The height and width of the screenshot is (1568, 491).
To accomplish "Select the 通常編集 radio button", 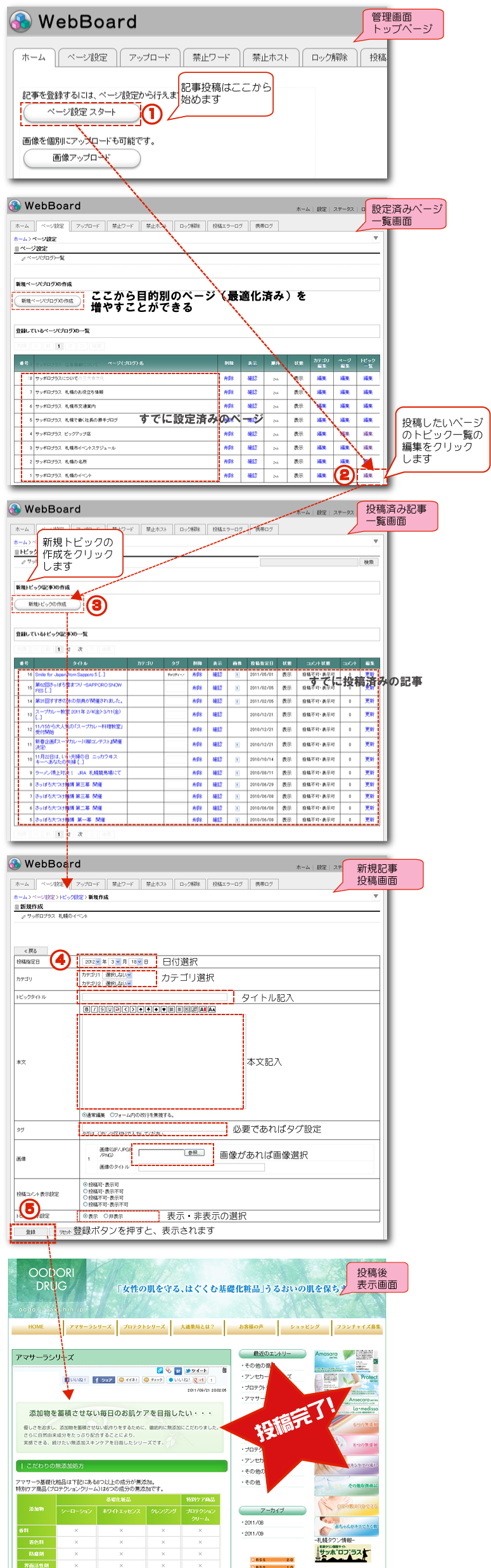I will tap(84, 1115).
